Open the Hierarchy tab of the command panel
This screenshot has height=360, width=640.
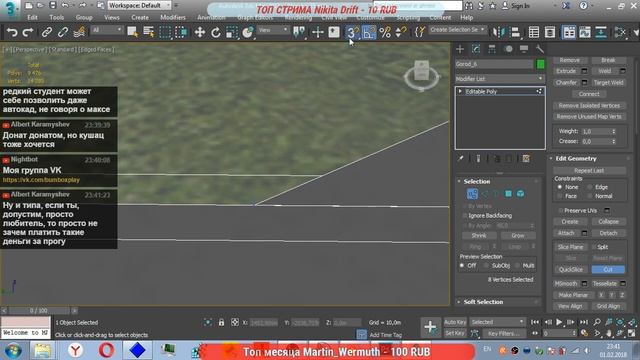click(492, 49)
